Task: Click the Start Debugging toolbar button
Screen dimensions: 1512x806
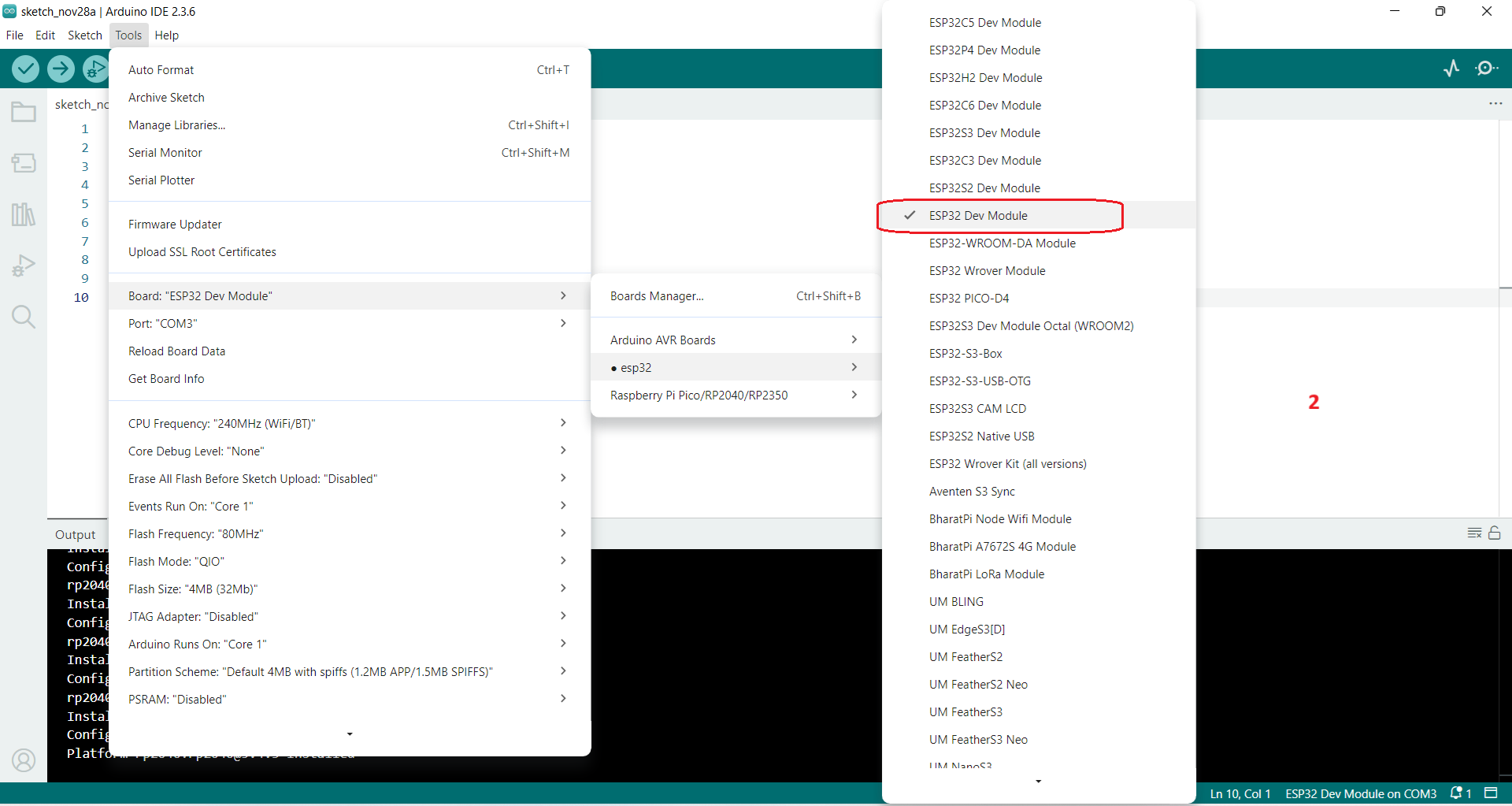Action: [95, 69]
